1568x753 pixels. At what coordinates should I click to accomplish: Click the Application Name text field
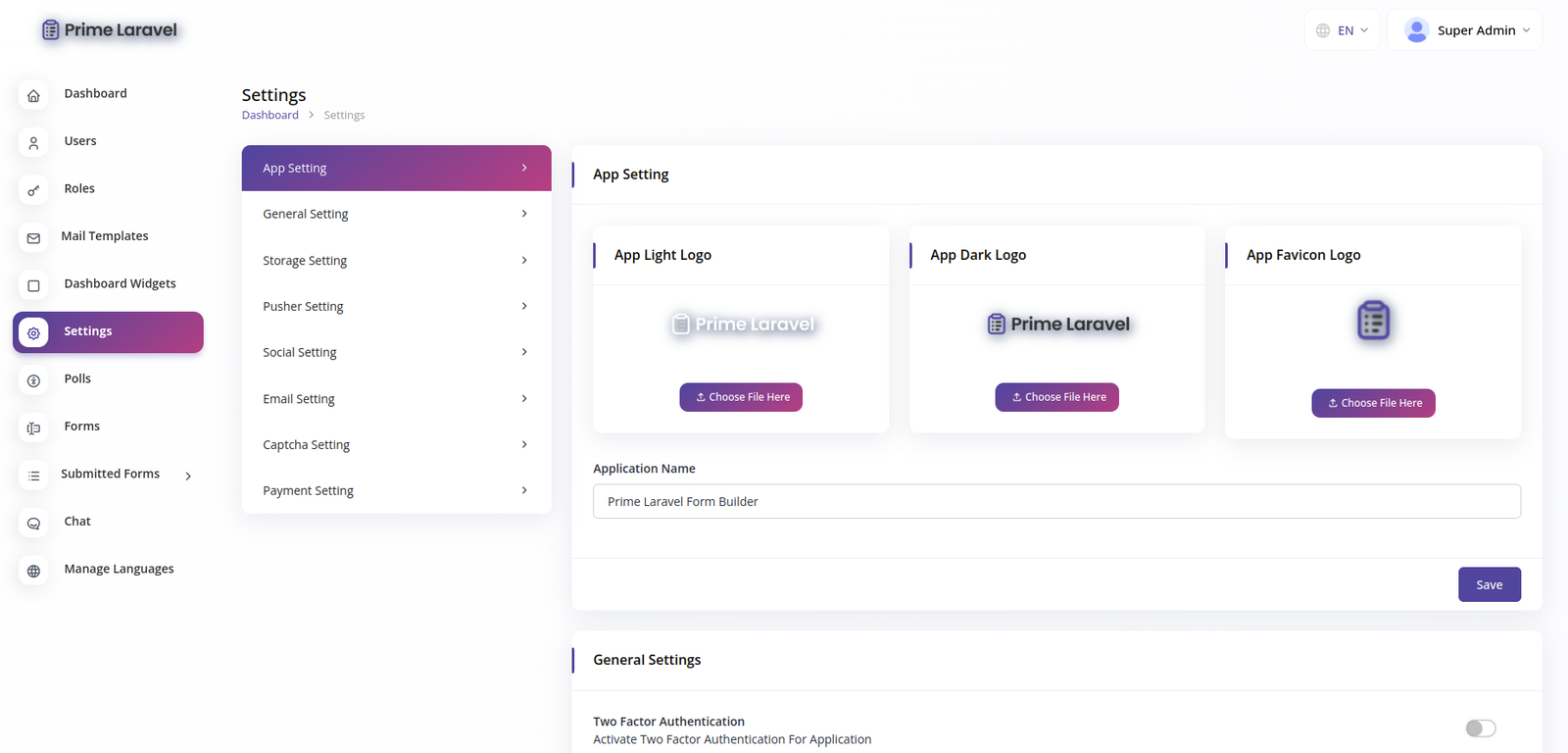tap(1056, 501)
